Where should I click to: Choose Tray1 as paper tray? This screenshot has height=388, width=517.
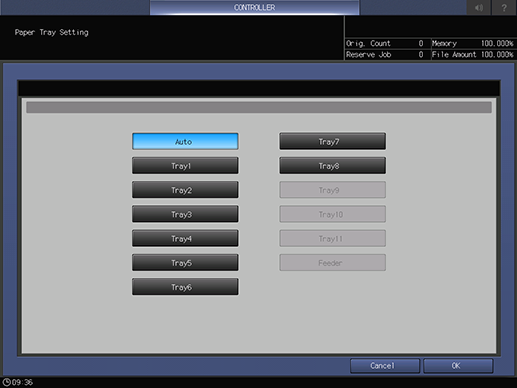pos(185,166)
